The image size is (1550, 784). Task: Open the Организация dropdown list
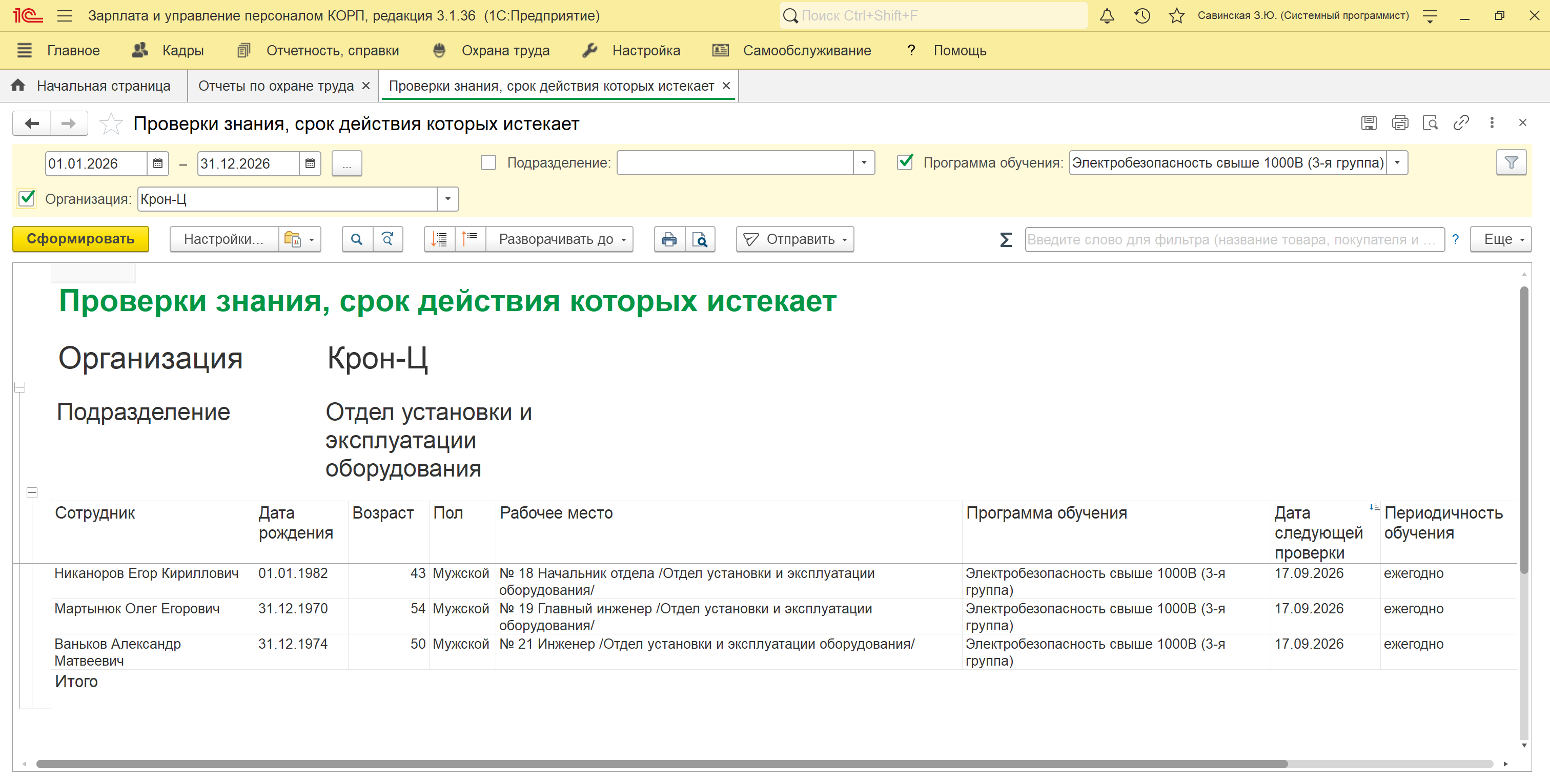click(x=447, y=199)
